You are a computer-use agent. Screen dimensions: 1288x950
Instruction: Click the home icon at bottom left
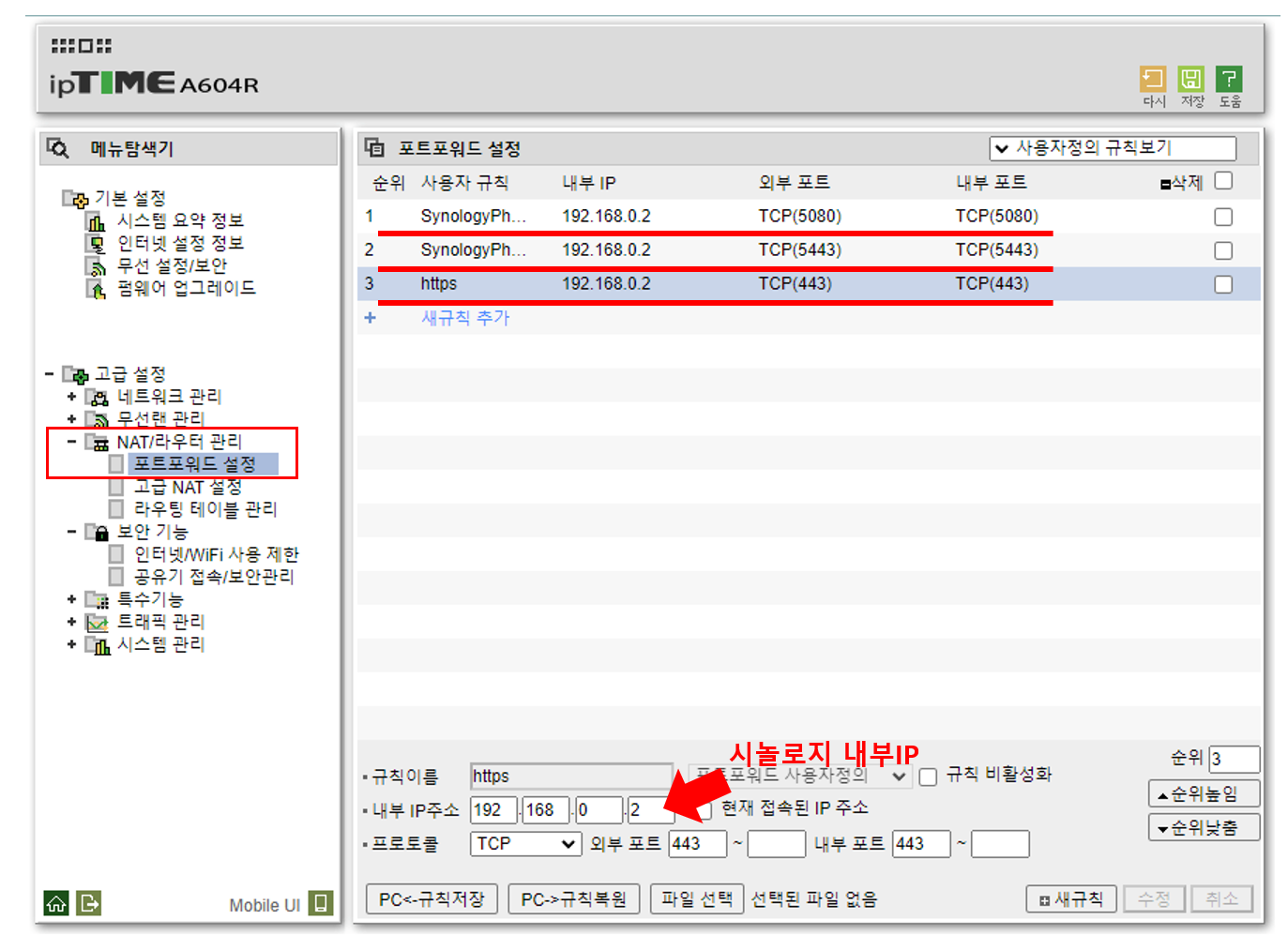(x=56, y=903)
